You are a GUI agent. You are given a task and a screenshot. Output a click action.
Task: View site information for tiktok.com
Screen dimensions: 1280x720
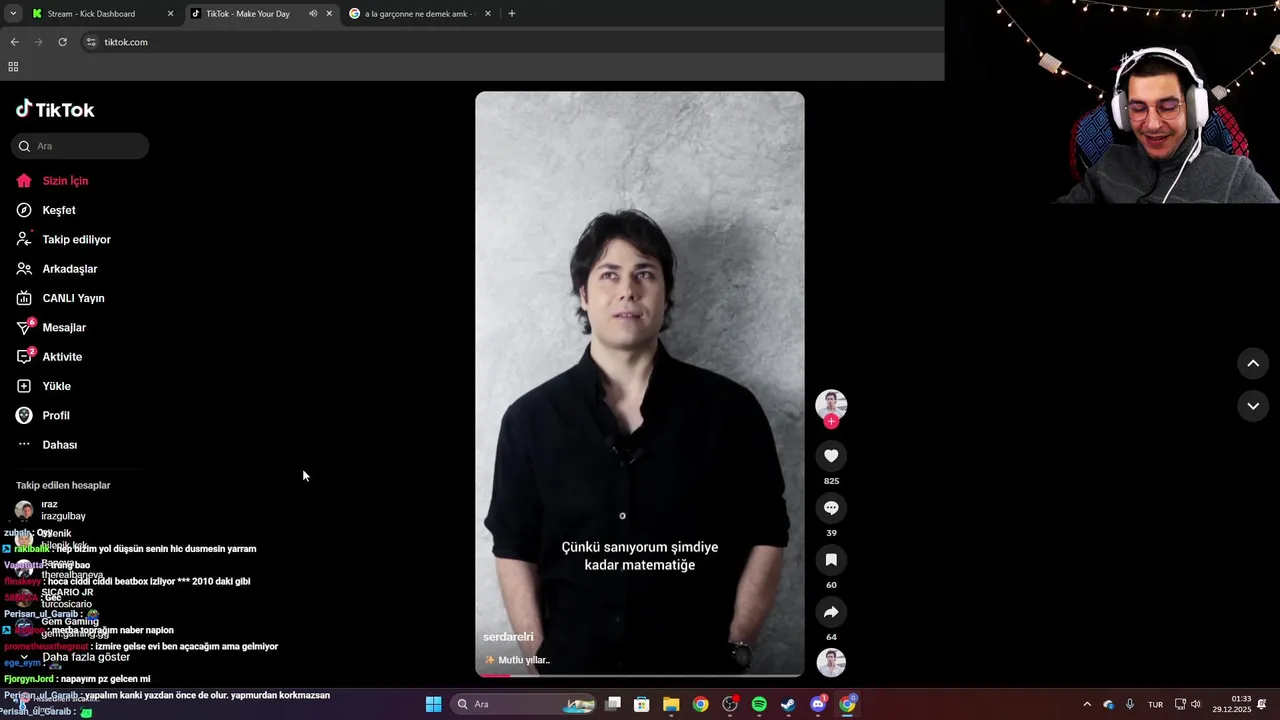click(91, 42)
